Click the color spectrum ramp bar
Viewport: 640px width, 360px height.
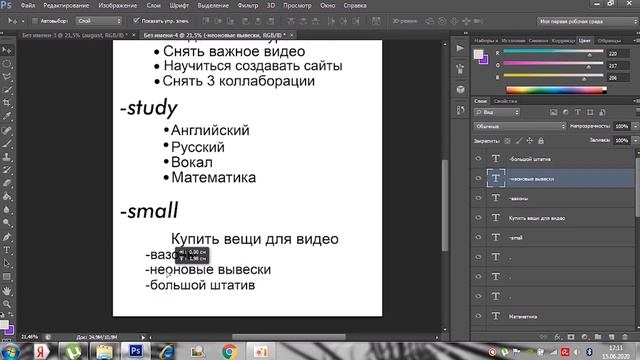point(556,90)
